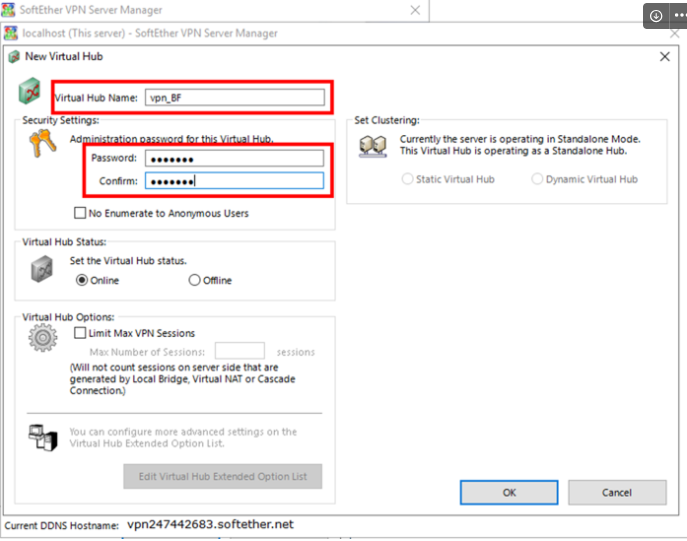Image resolution: width=687 pixels, height=541 pixels.
Task: Click the Max Number of Sessions field
Action: pyautogui.click(x=239, y=352)
